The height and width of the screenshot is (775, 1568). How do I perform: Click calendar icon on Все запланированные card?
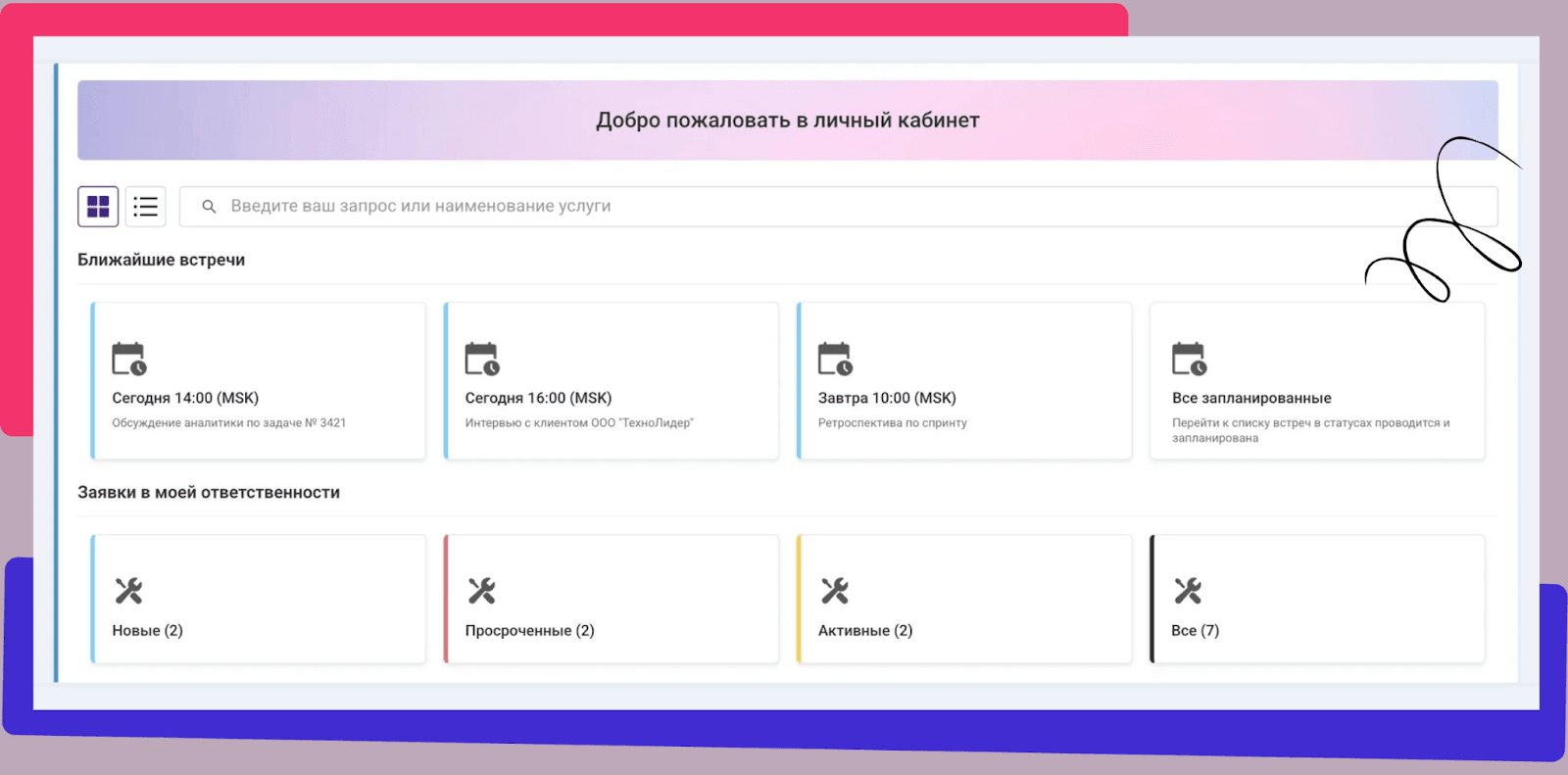click(1189, 359)
